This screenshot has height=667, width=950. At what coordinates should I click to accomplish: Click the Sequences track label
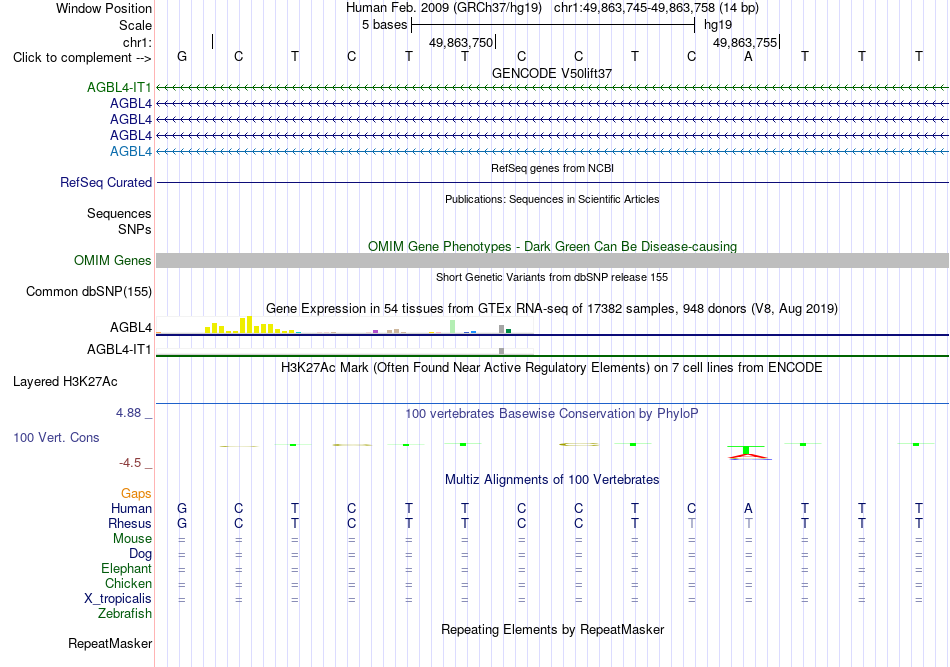click(x=119, y=213)
